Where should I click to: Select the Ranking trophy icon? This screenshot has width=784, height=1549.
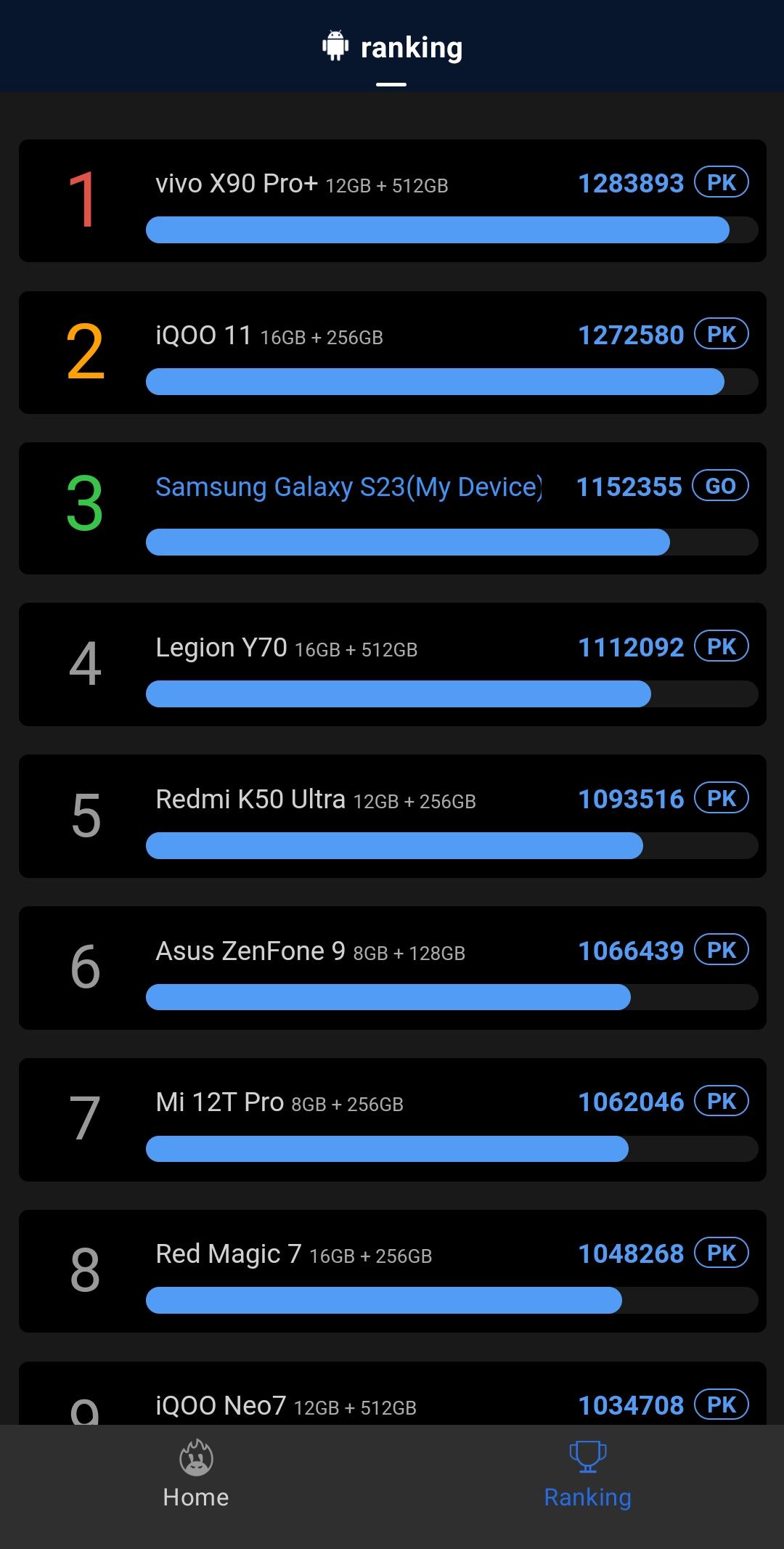(588, 1456)
